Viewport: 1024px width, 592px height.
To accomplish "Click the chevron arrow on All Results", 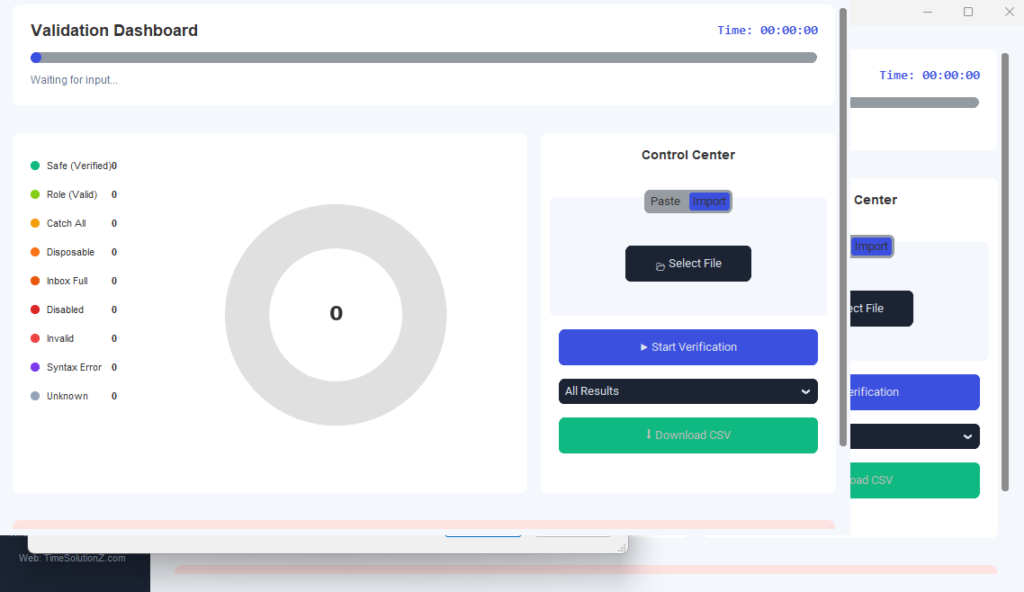I will click(x=805, y=392).
